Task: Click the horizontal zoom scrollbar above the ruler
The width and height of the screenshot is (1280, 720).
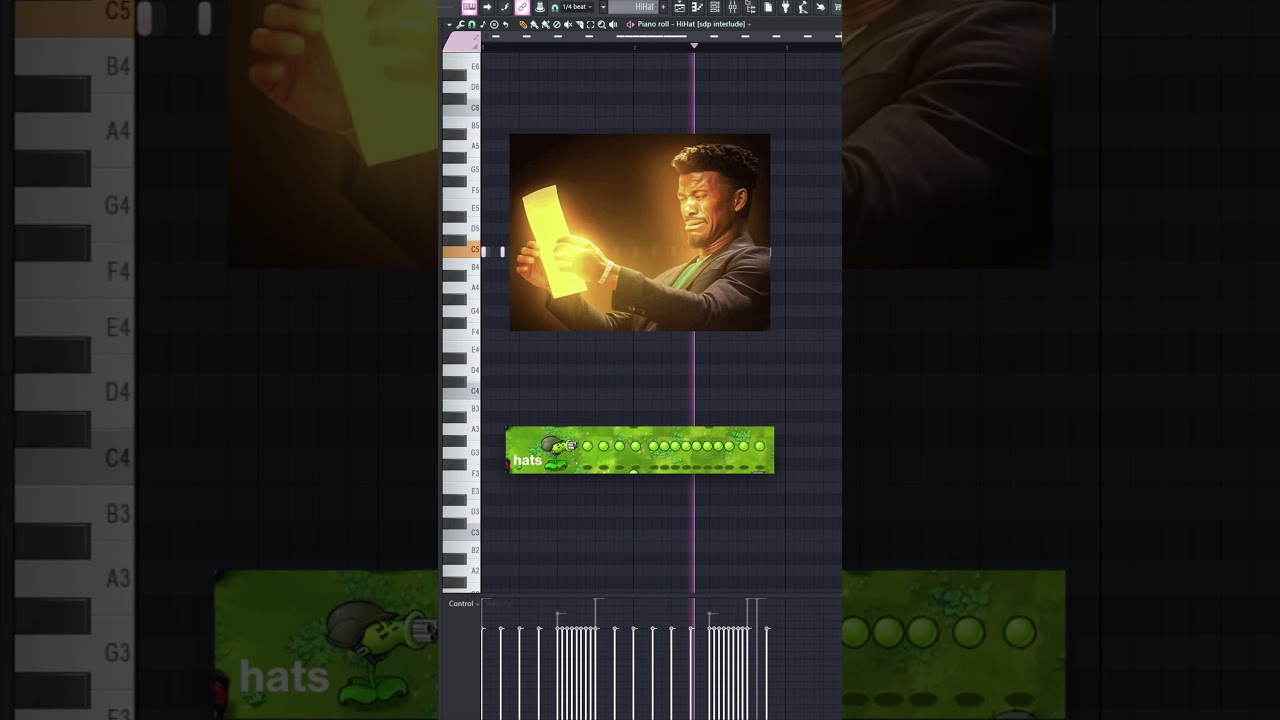Action: [660, 36]
